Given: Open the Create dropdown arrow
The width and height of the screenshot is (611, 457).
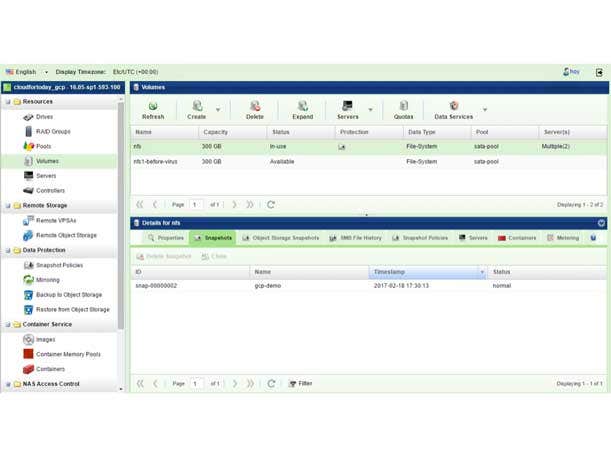Looking at the screenshot, I should click(x=218, y=110).
